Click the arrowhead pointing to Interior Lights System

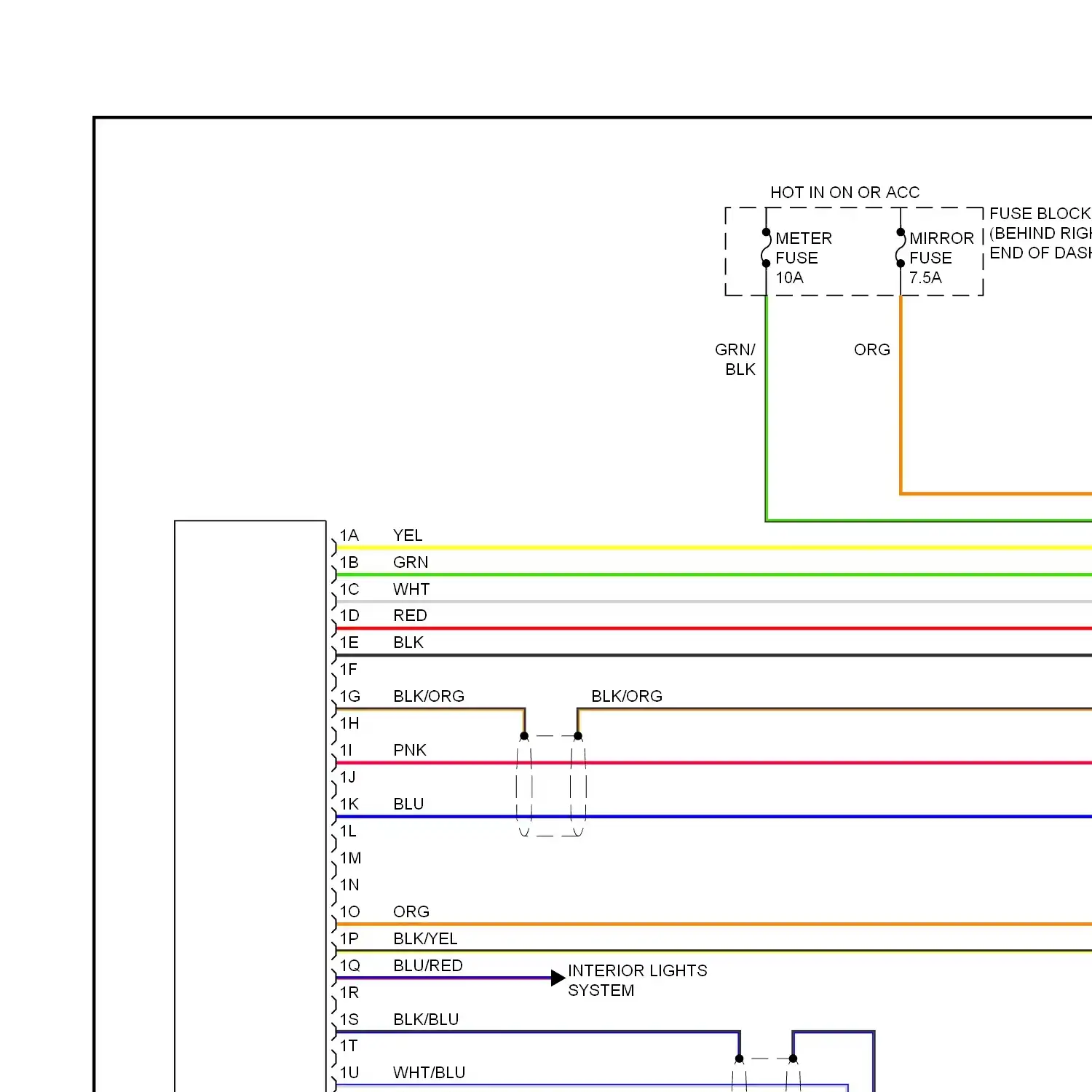point(558,978)
